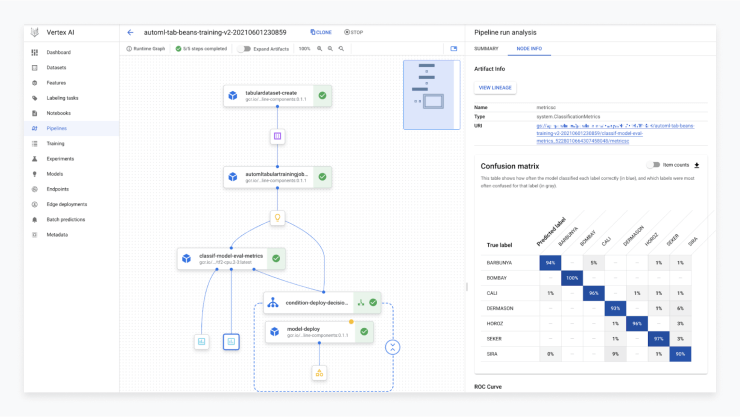The width and height of the screenshot is (740, 417).
Task: Click the Datasets sidebar icon
Action: (x=34, y=67)
